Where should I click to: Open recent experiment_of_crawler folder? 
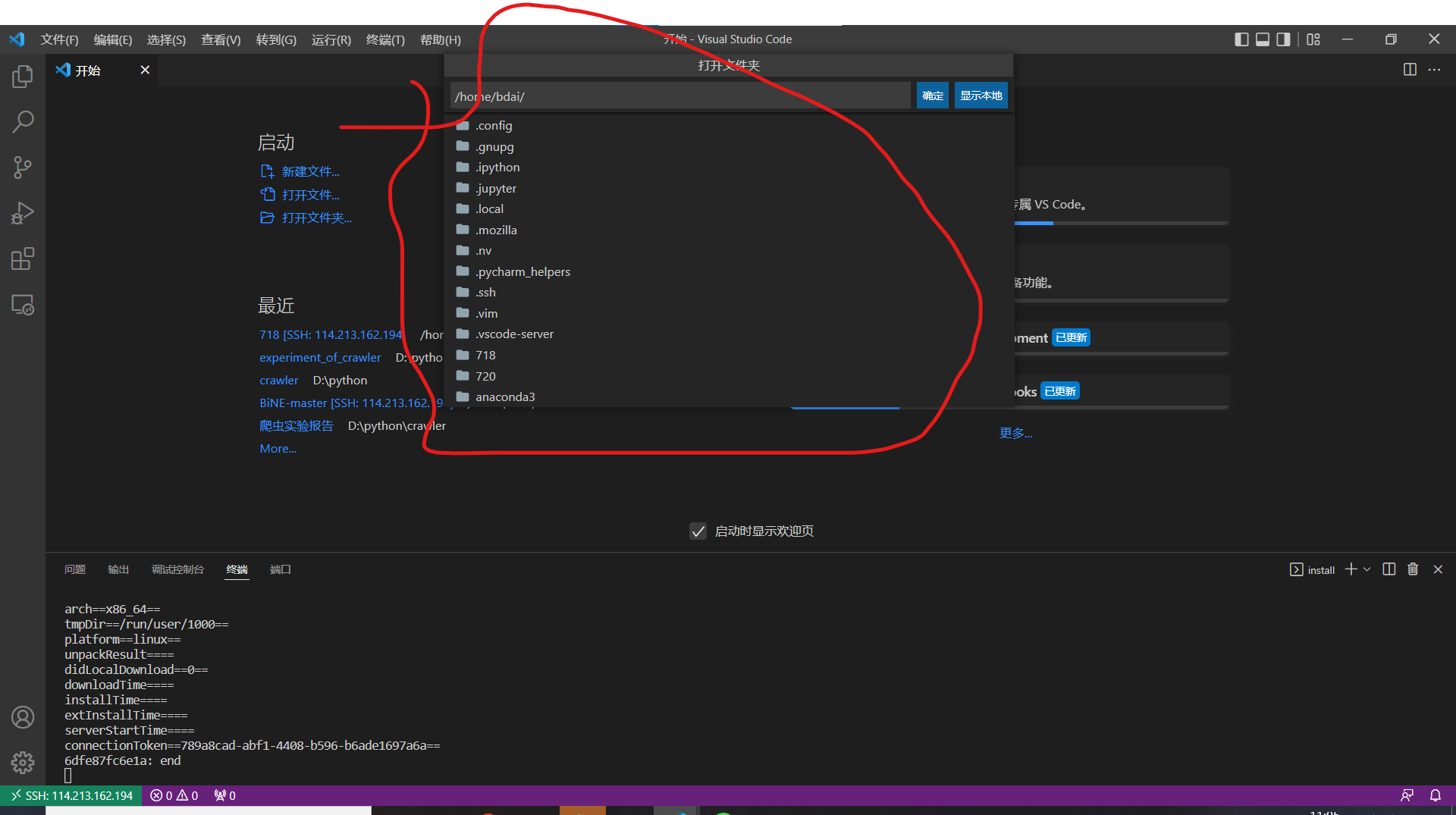click(320, 357)
